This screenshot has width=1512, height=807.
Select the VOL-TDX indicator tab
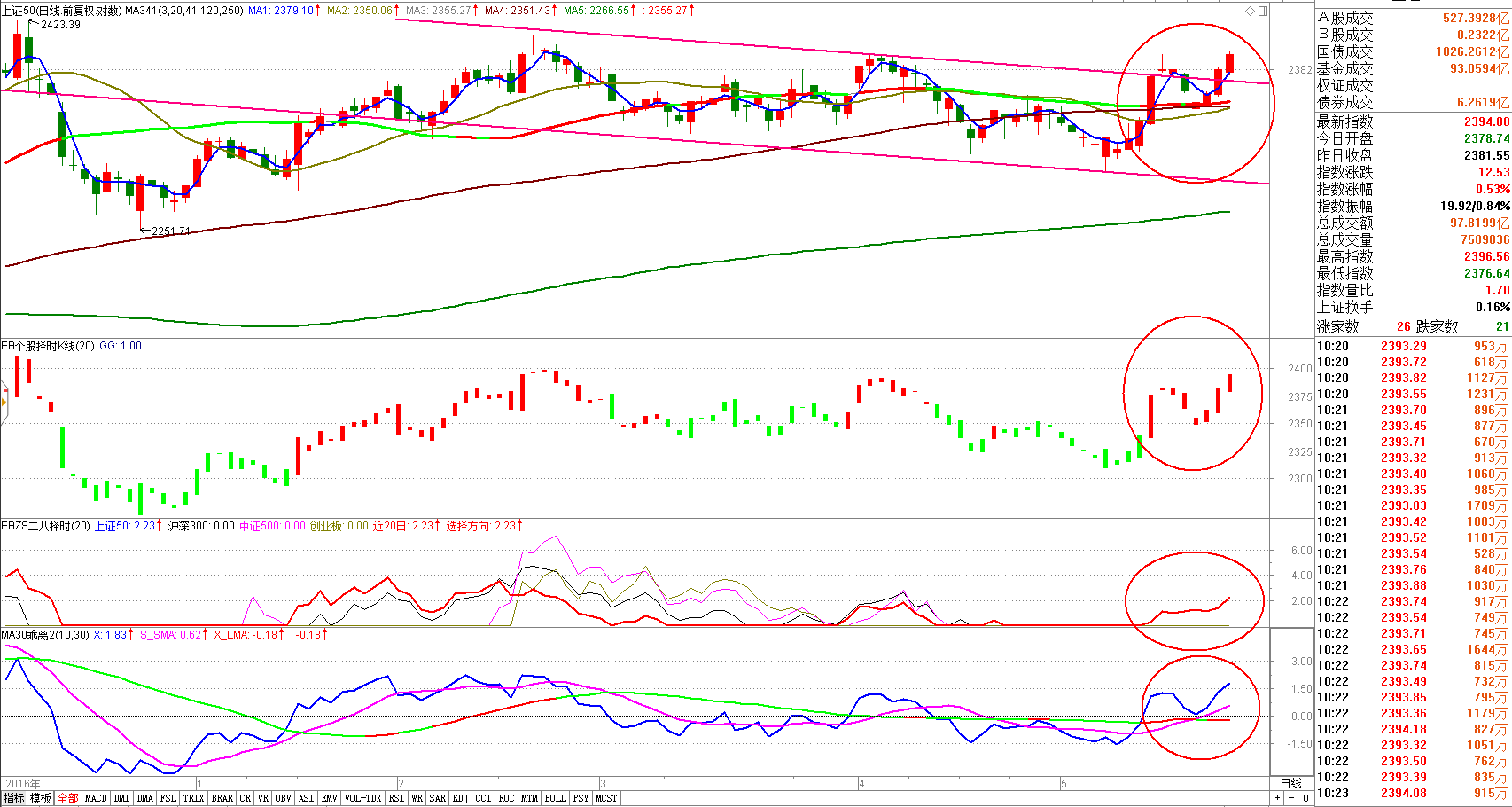click(362, 798)
